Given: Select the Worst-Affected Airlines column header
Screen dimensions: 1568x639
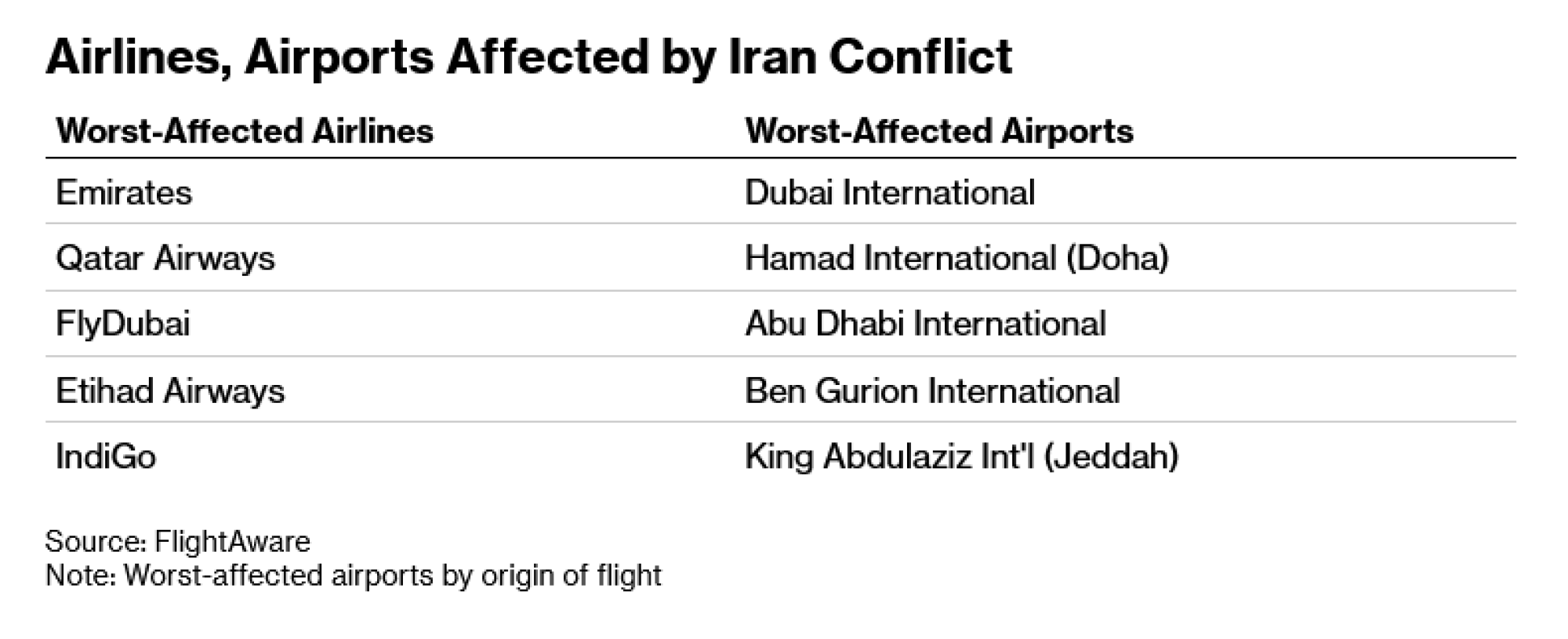Looking at the screenshot, I should (245, 131).
